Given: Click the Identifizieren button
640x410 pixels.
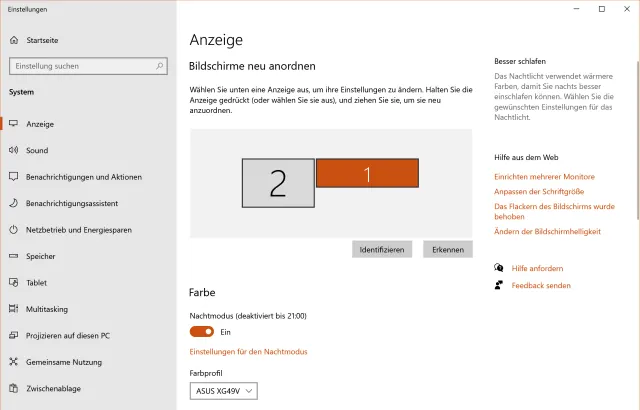Looking at the screenshot, I should [382, 249].
